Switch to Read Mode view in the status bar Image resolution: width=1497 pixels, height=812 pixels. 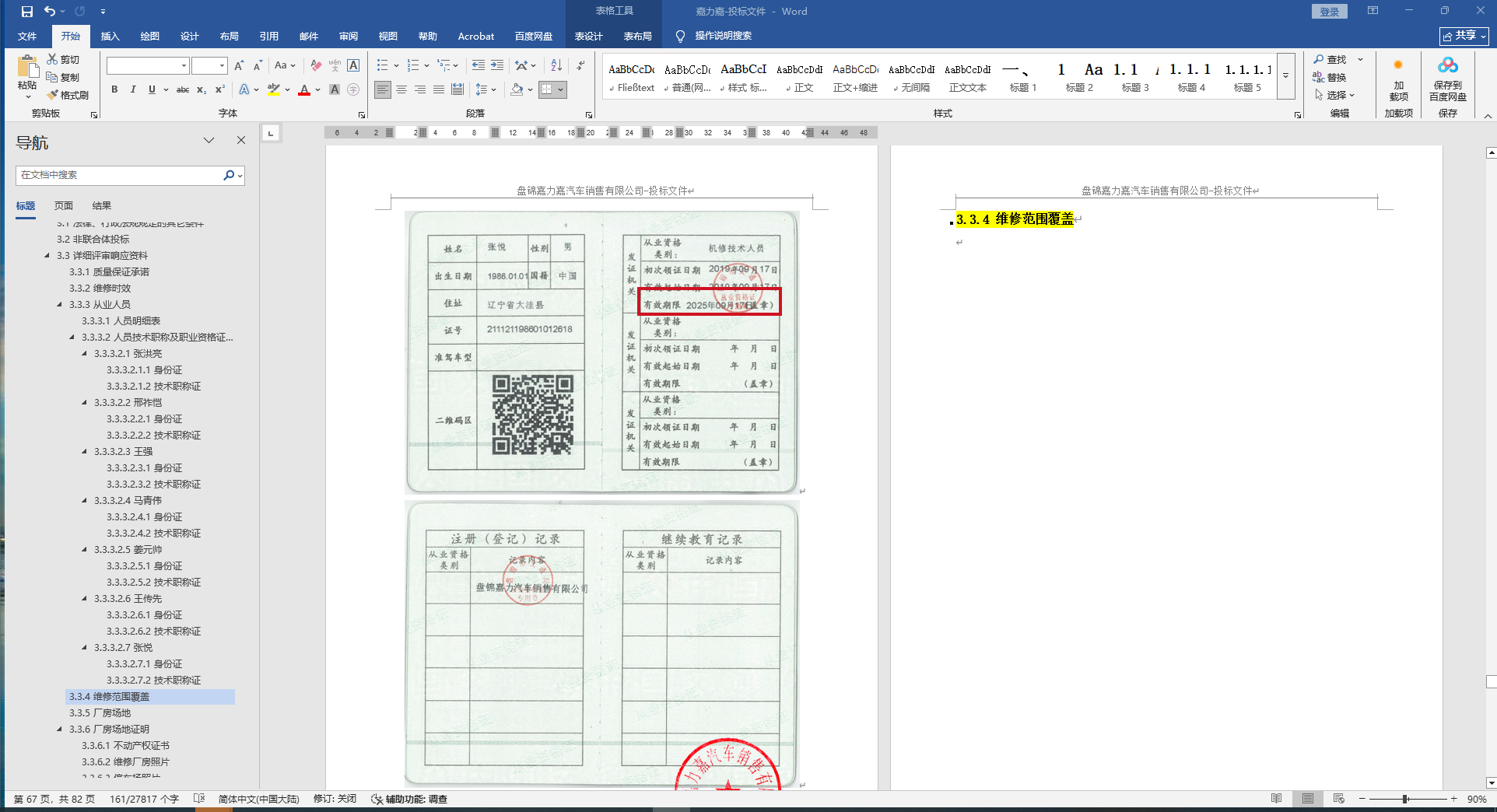tap(1277, 799)
